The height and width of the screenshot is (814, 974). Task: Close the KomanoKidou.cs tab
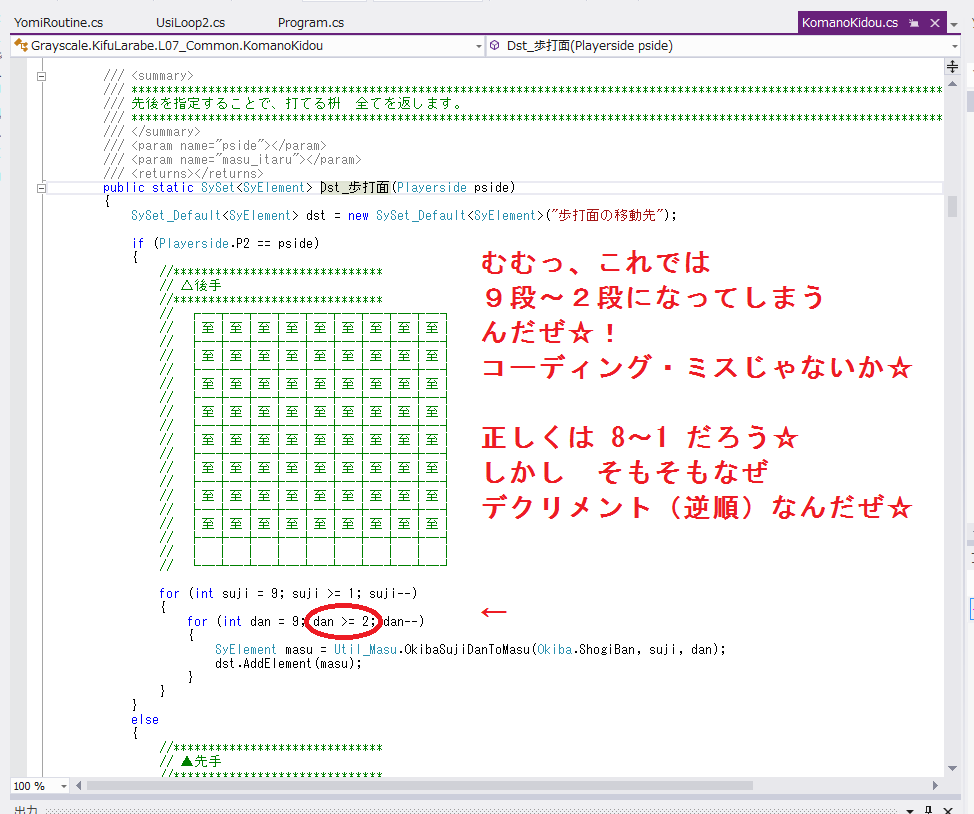(x=934, y=23)
